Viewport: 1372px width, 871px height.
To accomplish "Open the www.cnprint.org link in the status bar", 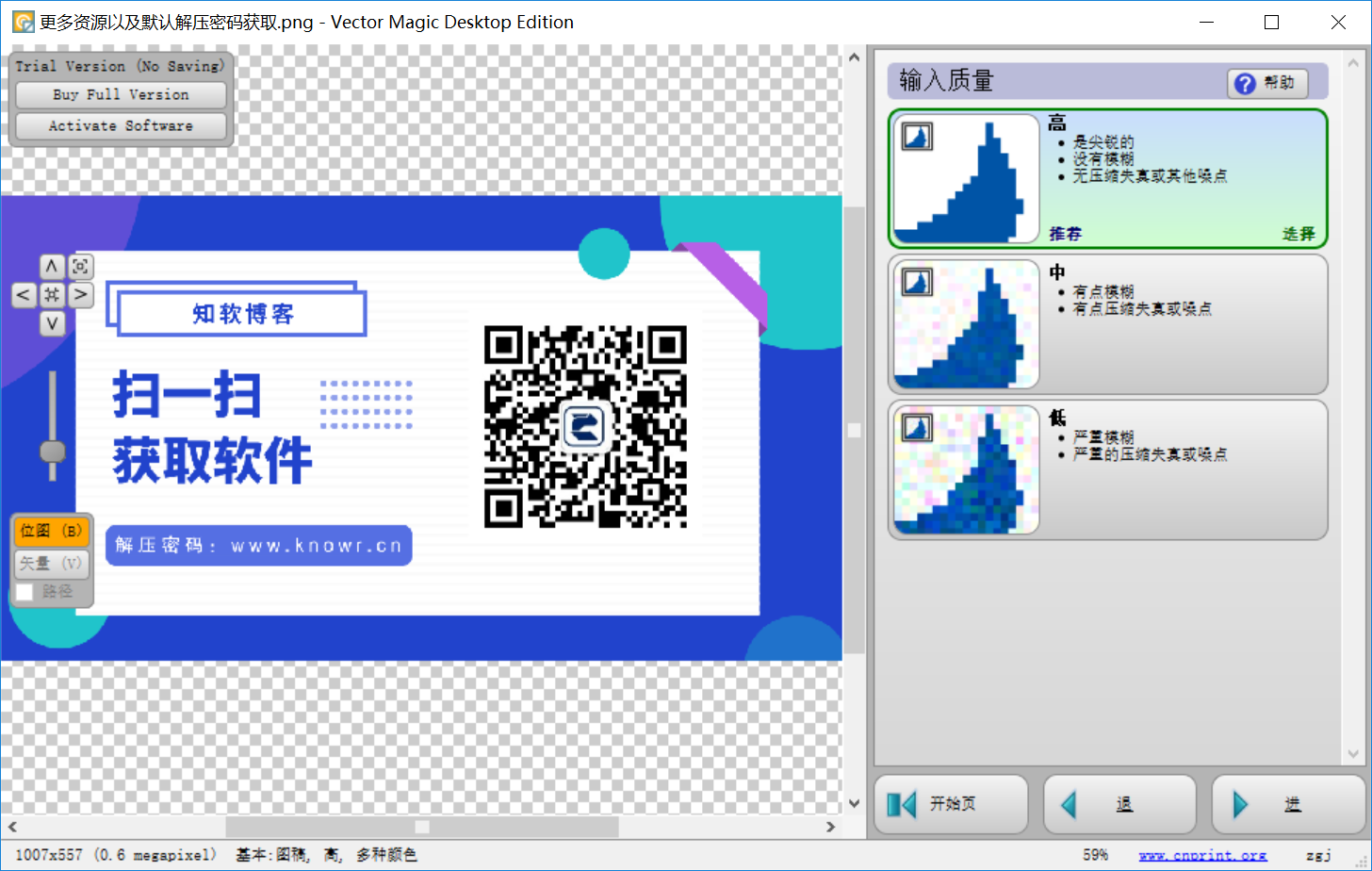I will coord(1202,855).
